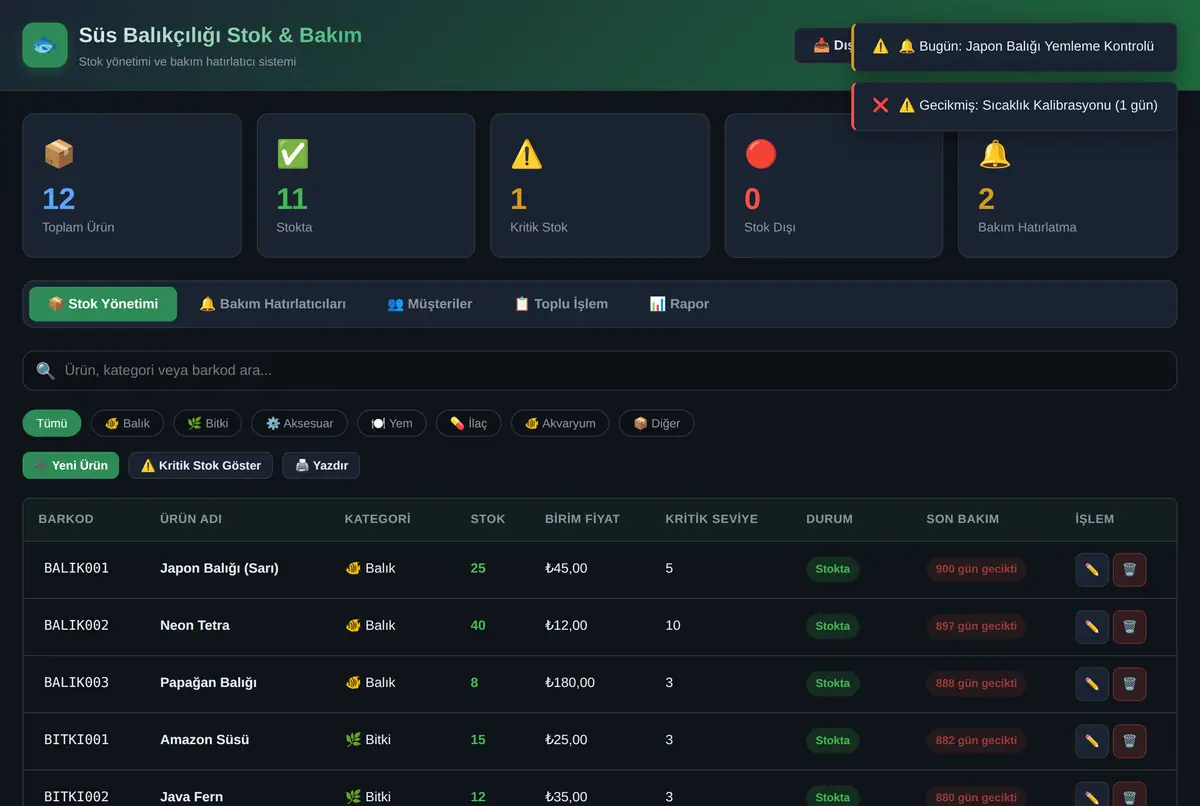
Task: Edit the Neon Tetra product
Action: pos(1092,627)
